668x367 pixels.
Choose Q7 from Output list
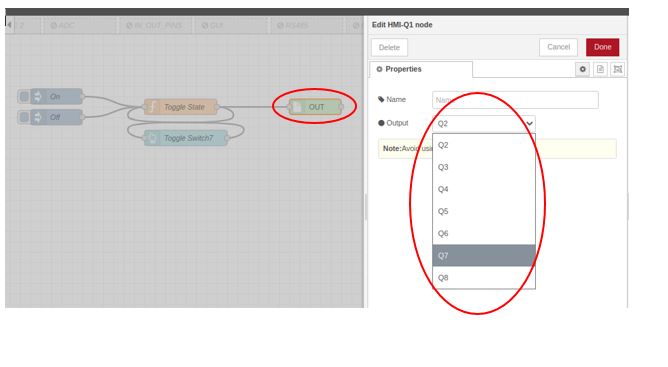point(484,256)
